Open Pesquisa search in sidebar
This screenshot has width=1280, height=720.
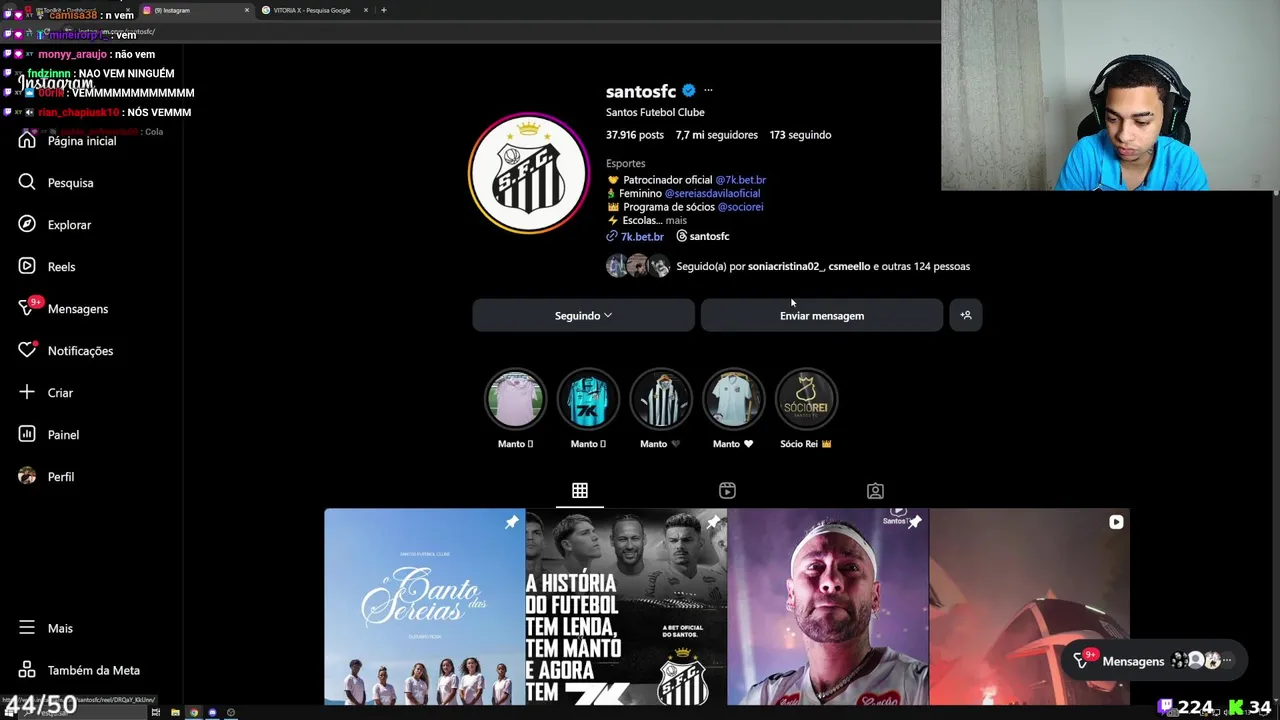point(27,183)
